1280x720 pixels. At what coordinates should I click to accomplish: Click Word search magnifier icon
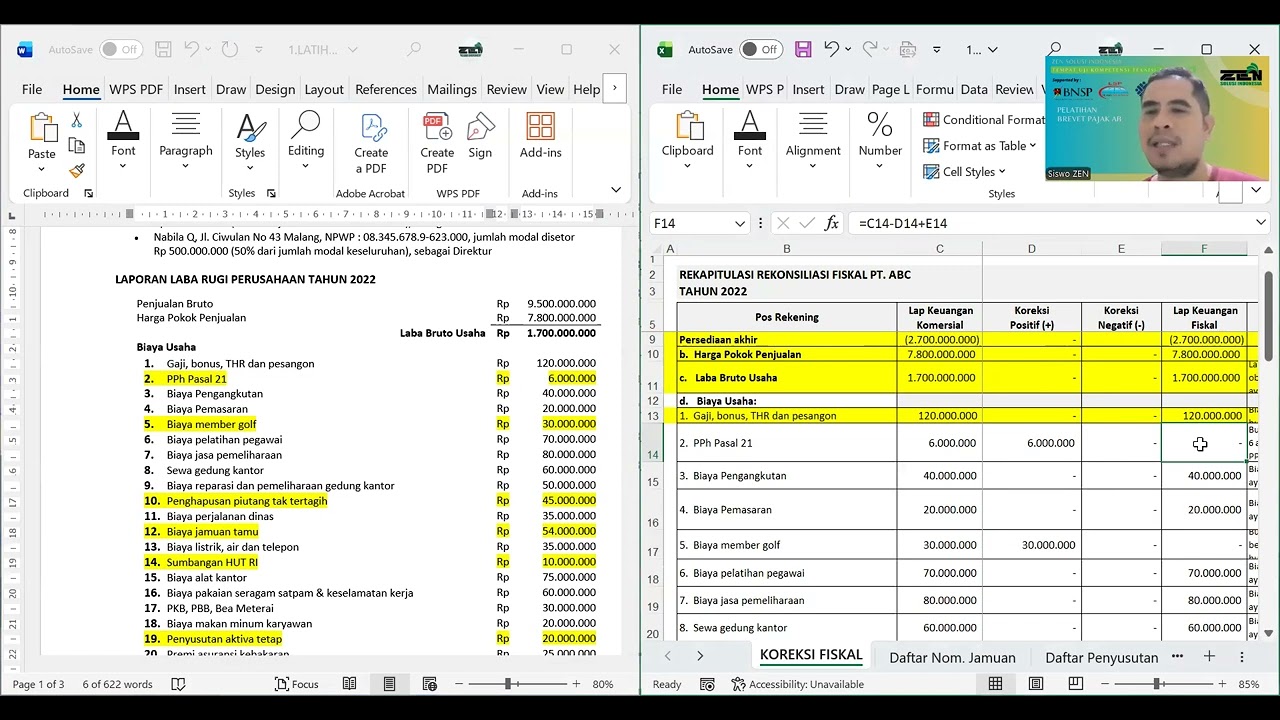pos(414,49)
